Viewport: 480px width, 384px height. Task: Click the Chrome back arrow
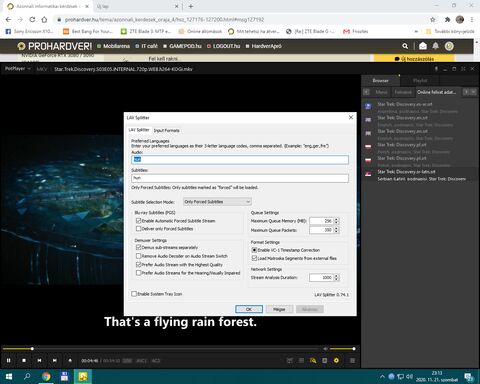click(8, 20)
